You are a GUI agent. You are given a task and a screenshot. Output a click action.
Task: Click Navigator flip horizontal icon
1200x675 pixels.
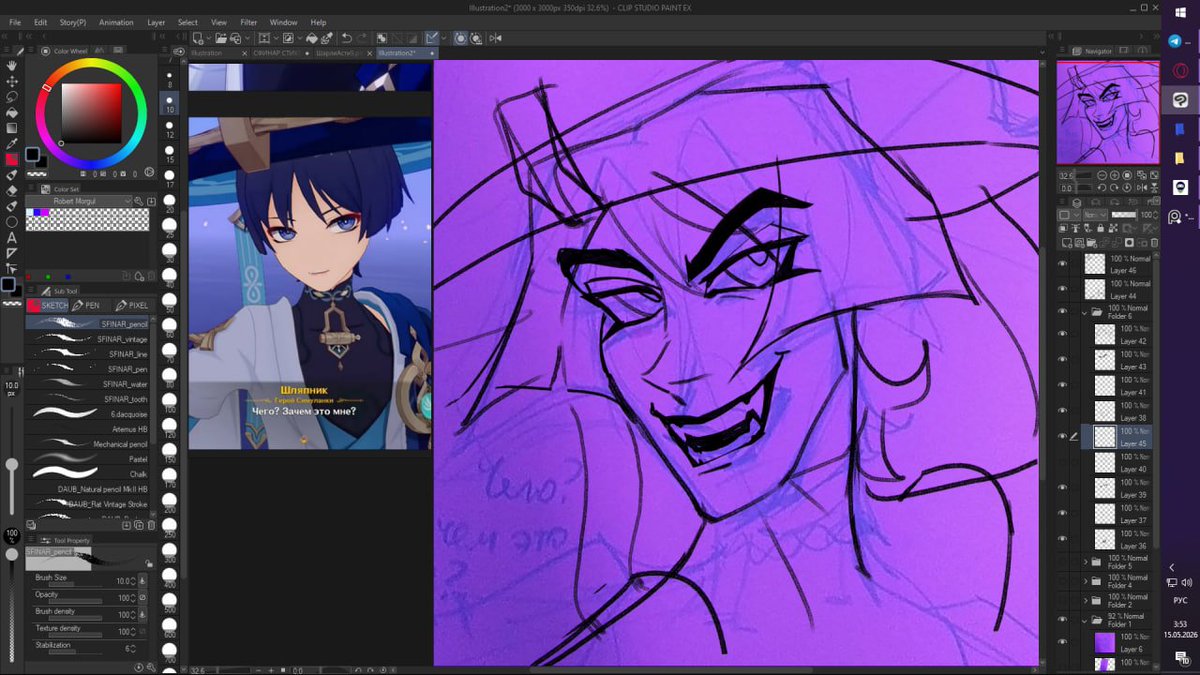tap(1142, 187)
